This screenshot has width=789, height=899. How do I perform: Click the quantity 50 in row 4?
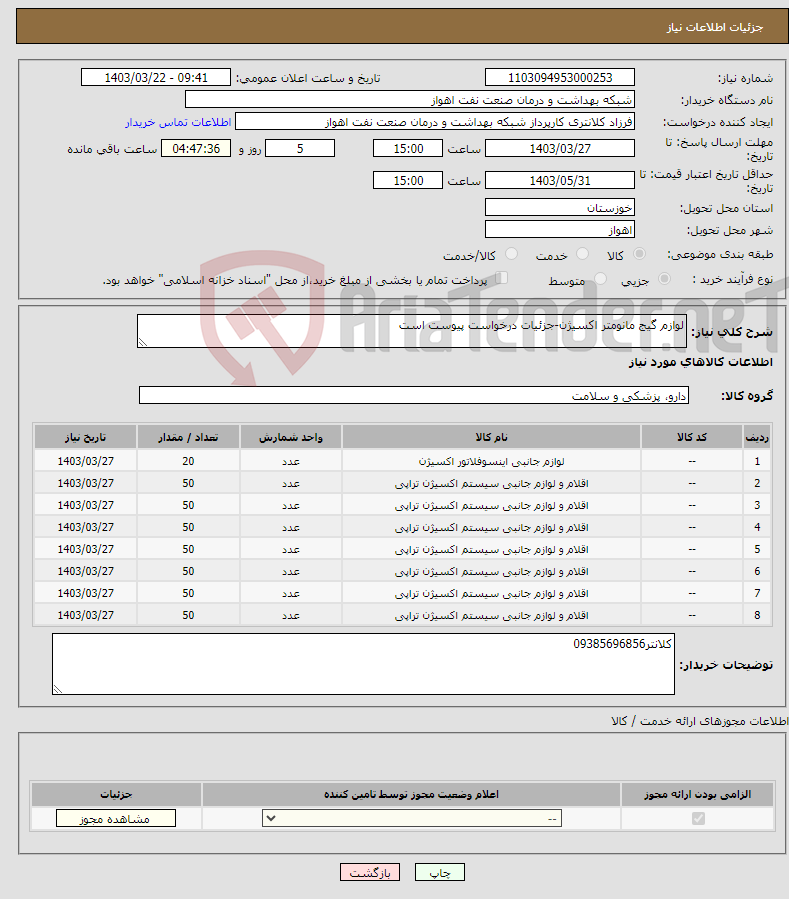188,527
